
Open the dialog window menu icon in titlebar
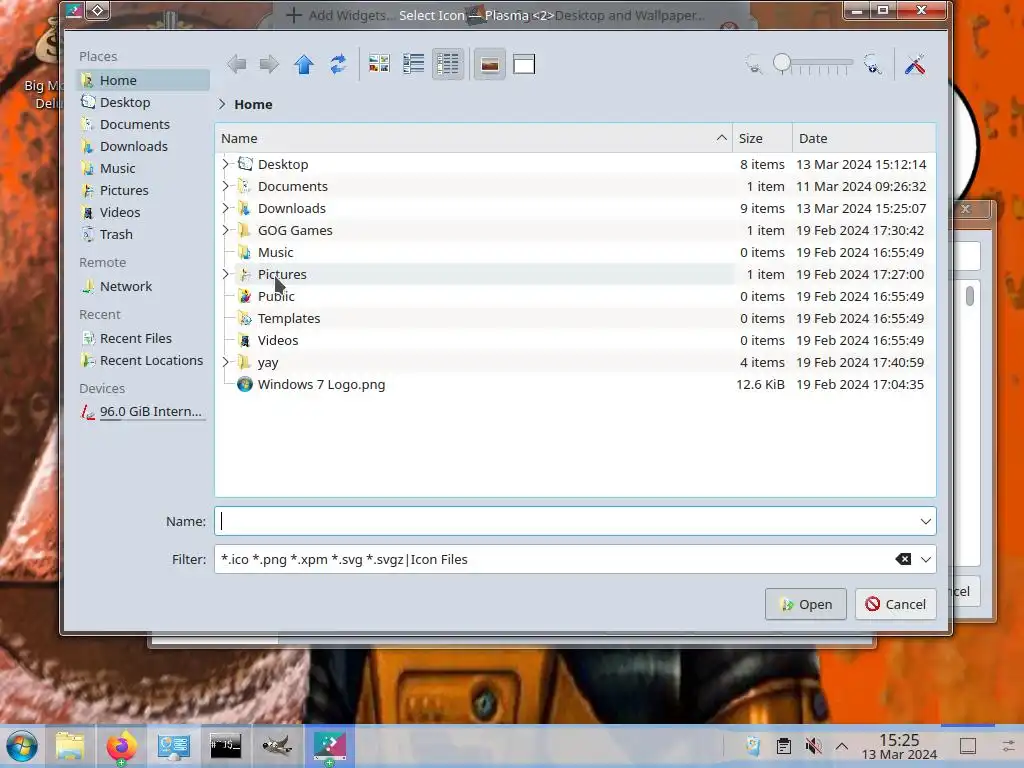74,10
